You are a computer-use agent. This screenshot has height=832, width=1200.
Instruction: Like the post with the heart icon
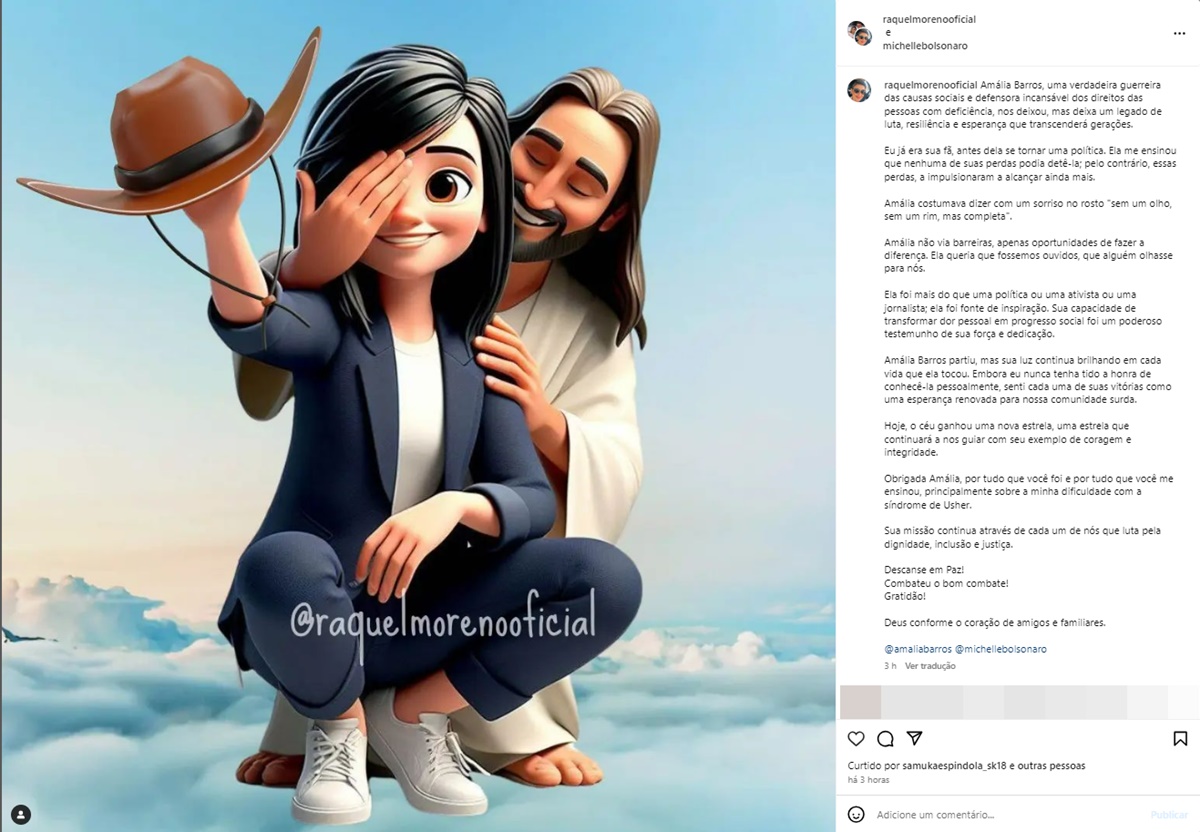(x=856, y=739)
